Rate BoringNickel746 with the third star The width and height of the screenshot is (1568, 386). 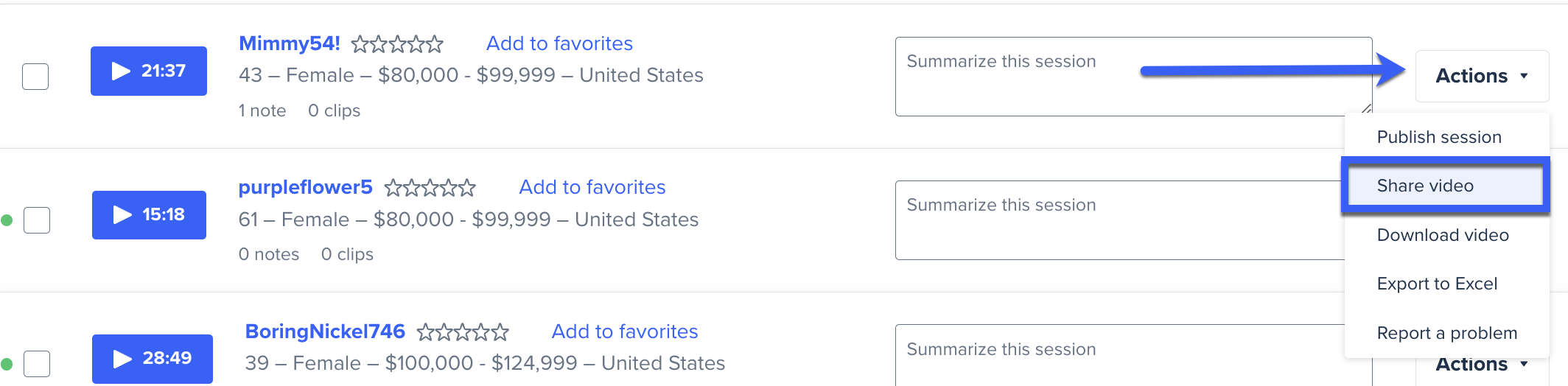463,332
